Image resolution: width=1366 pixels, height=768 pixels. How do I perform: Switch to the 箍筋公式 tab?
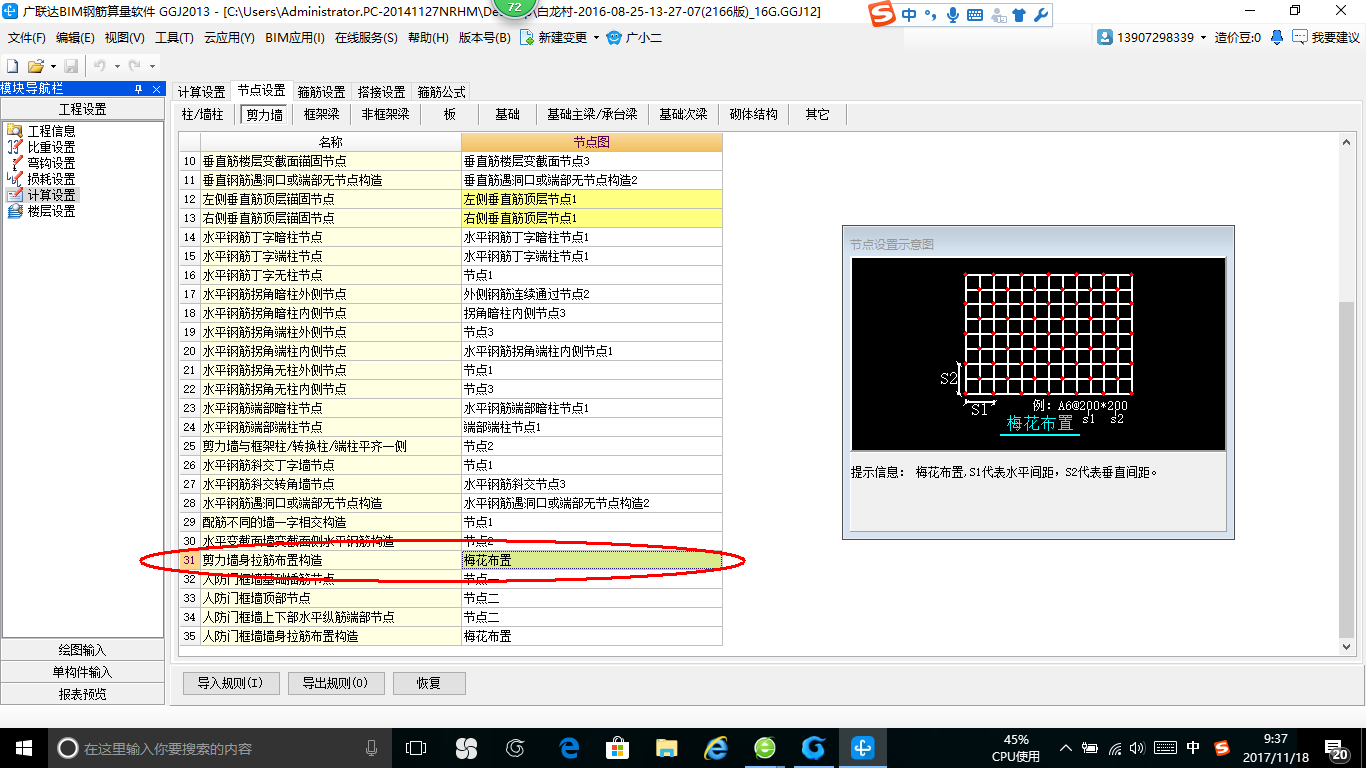441,92
